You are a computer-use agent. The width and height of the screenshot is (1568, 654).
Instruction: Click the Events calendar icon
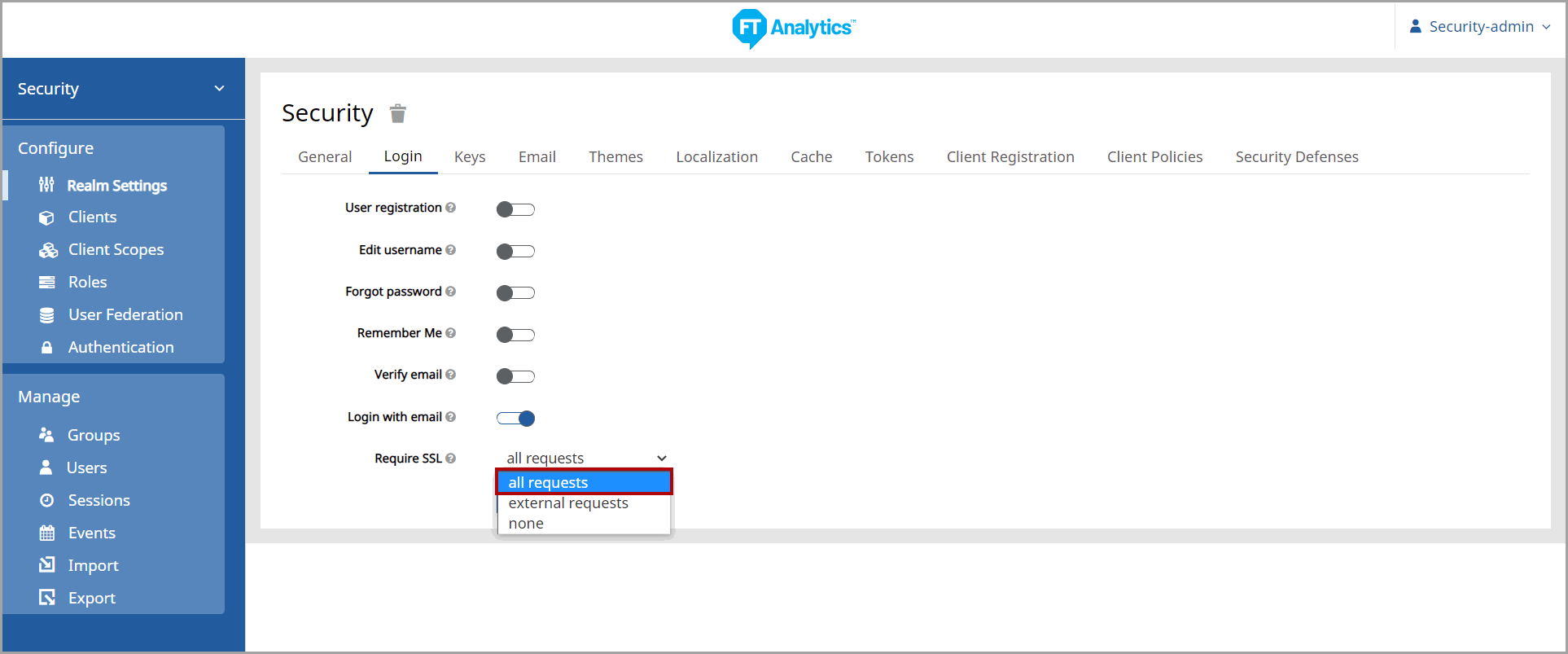[47, 533]
